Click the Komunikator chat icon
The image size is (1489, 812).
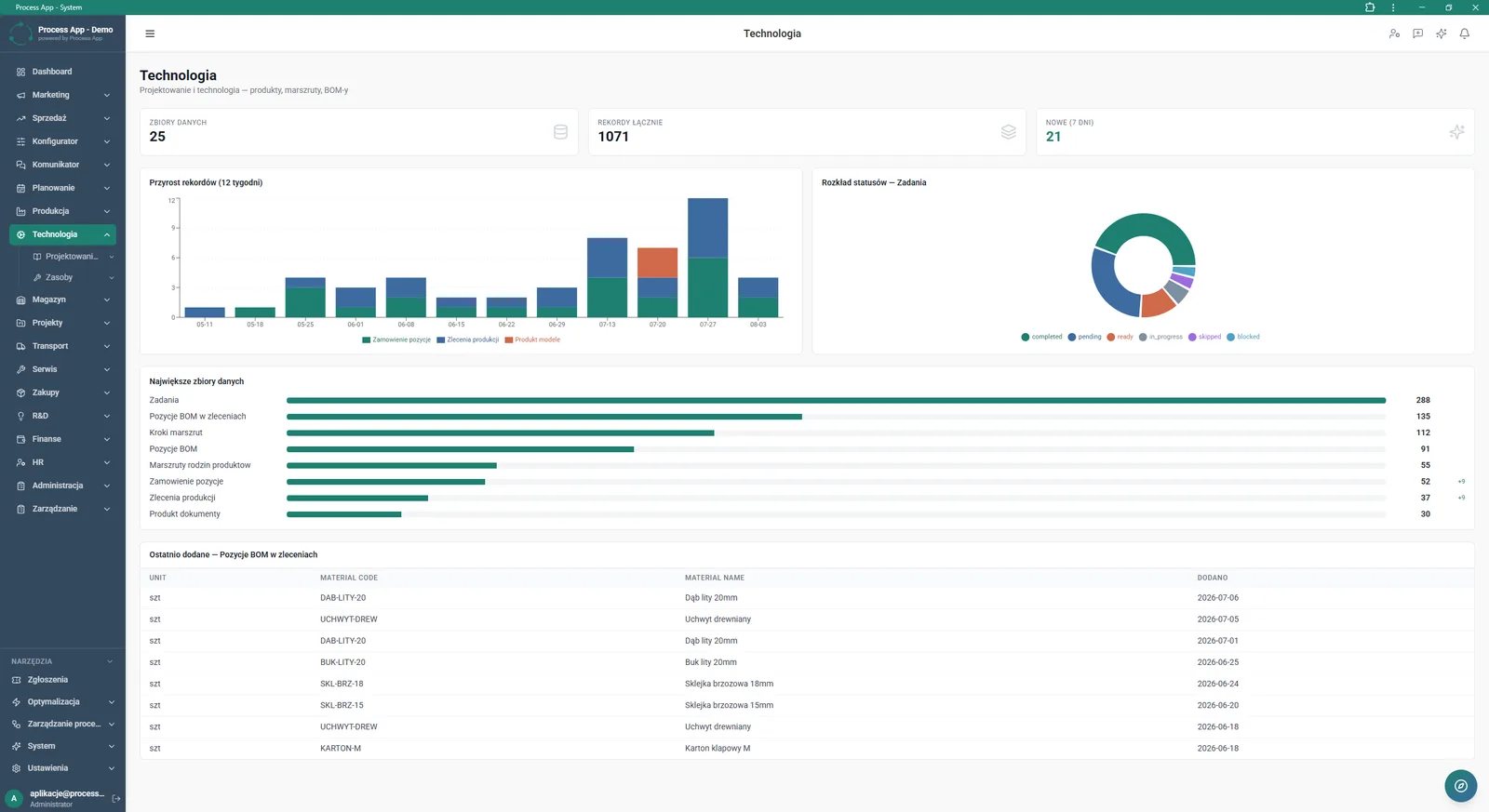(x=20, y=165)
